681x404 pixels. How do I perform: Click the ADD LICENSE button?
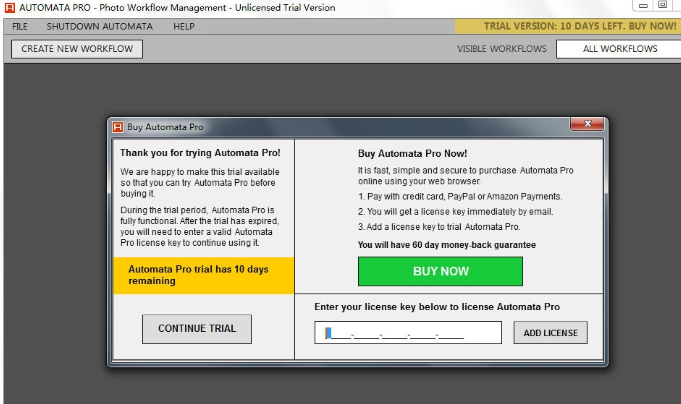550,333
